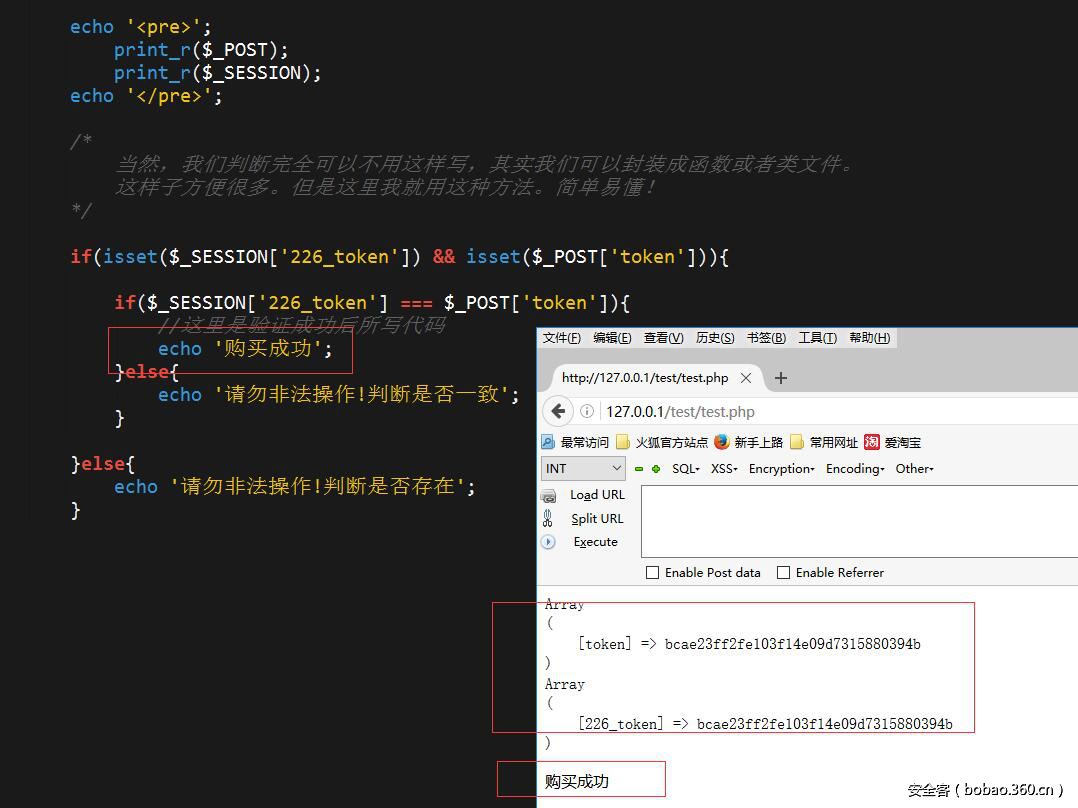1078x808 pixels.
Task: Click the Load URL icon
Action: pyautogui.click(x=548, y=495)
